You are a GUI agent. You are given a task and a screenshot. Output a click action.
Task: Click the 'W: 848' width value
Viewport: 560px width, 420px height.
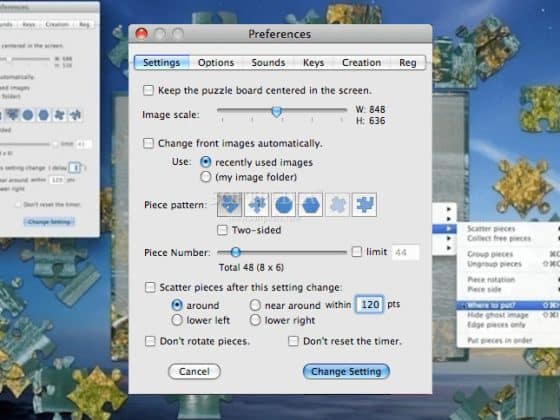370,109
